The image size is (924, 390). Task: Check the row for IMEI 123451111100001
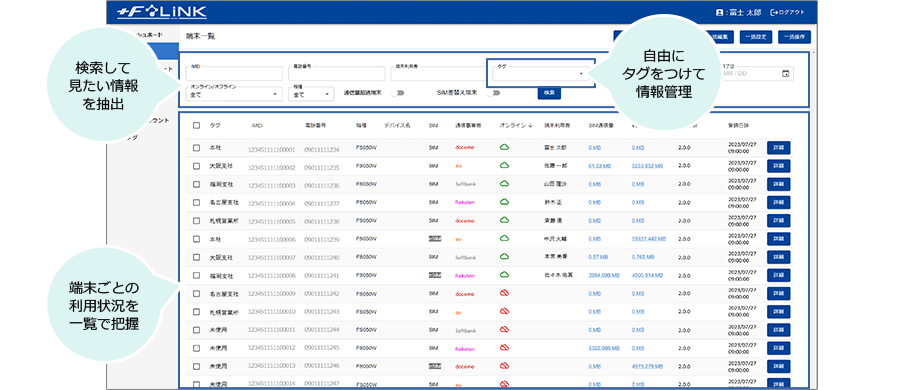[196, 148]
